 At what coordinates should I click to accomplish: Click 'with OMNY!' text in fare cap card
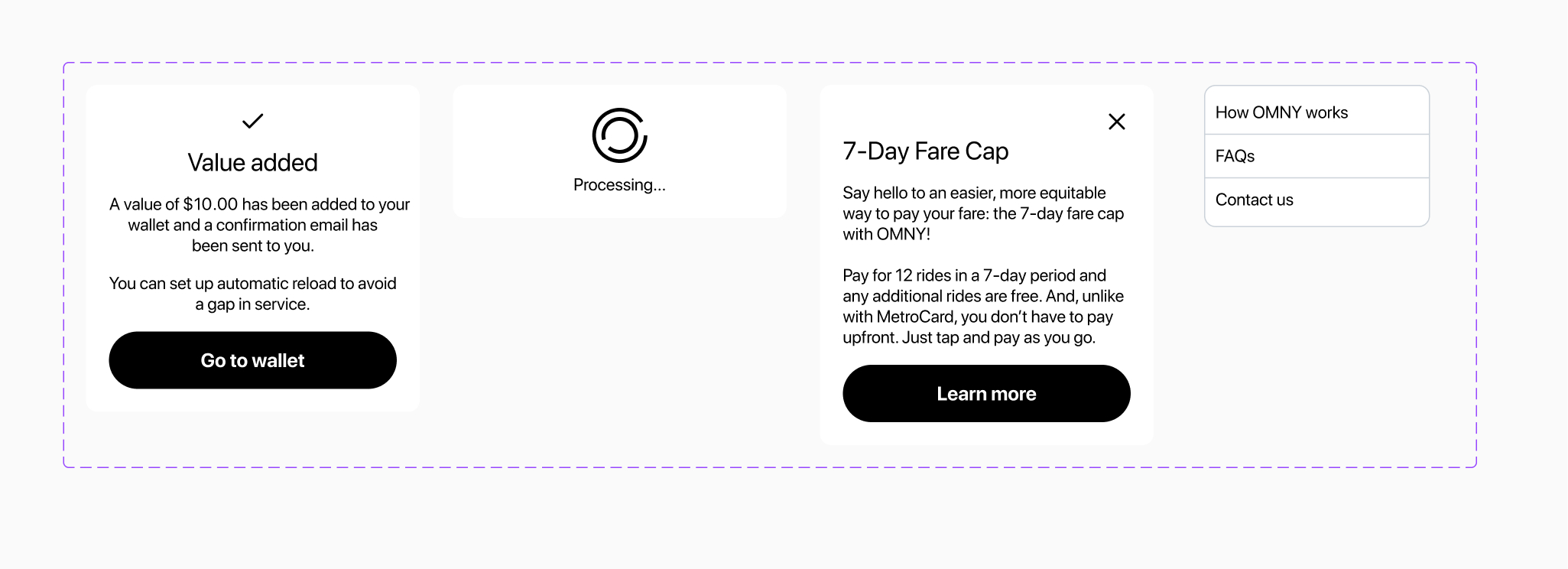coord(886,234)
